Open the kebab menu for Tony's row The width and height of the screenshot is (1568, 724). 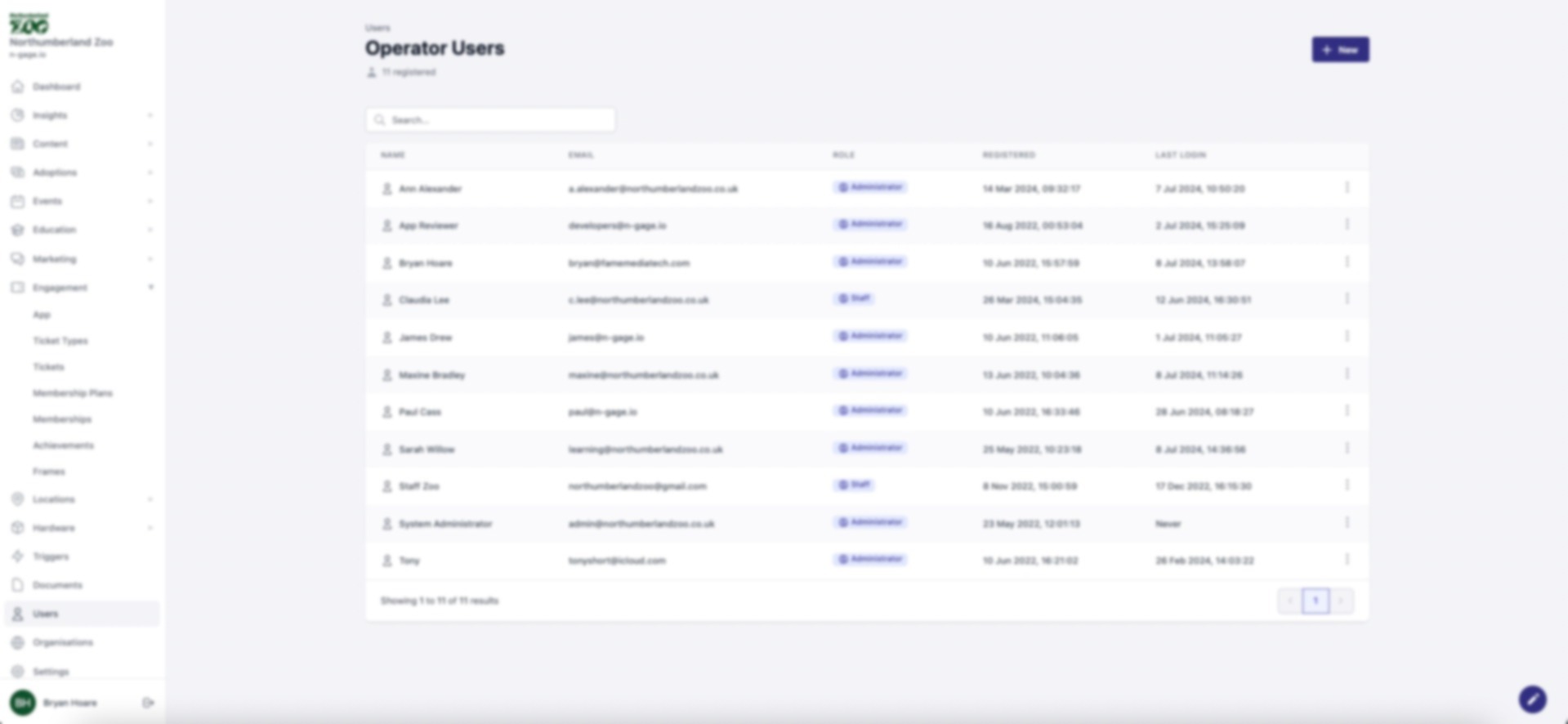(1347, 560)
